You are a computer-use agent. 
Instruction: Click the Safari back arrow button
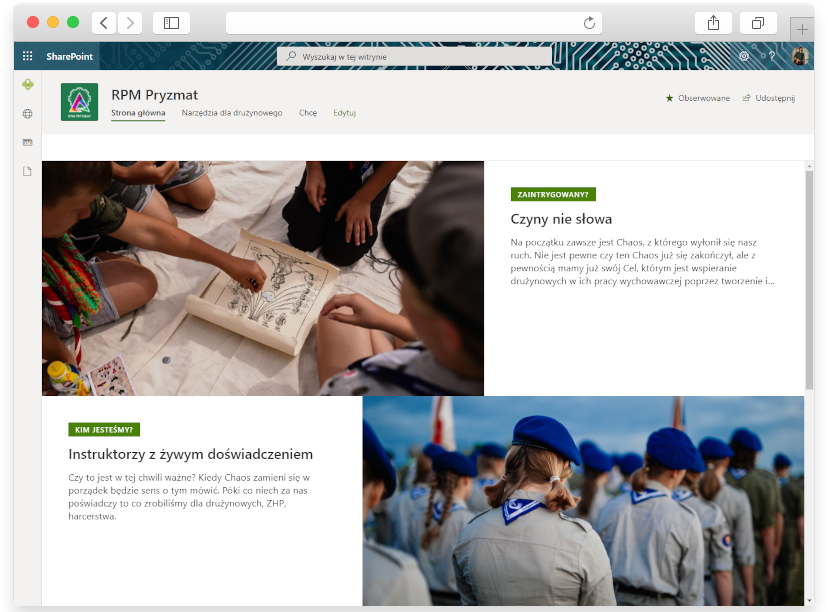pos(104,23)
